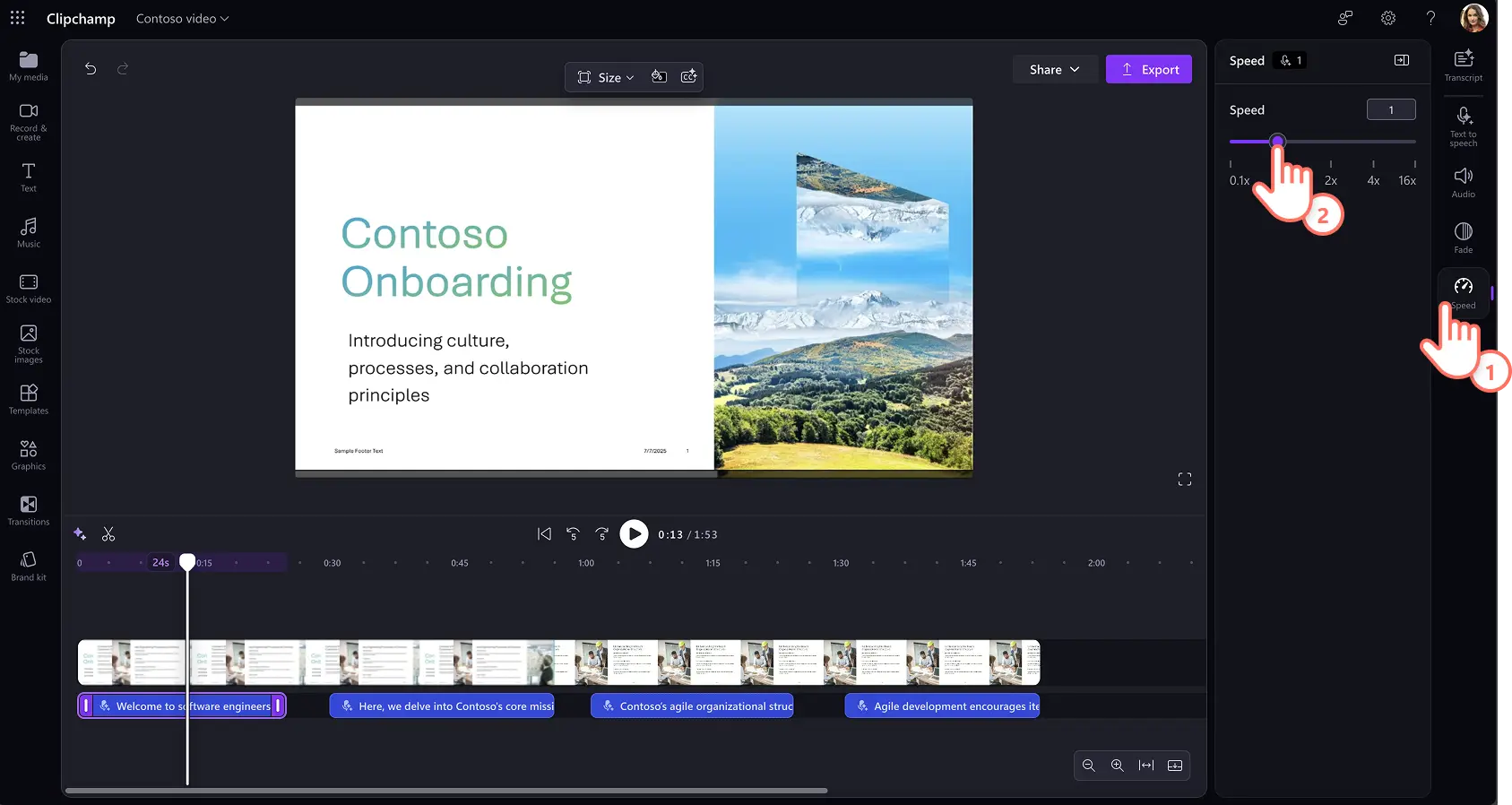Zoom out the timeline
Screen dimensions: 1512x805
tap(1089, 766)
